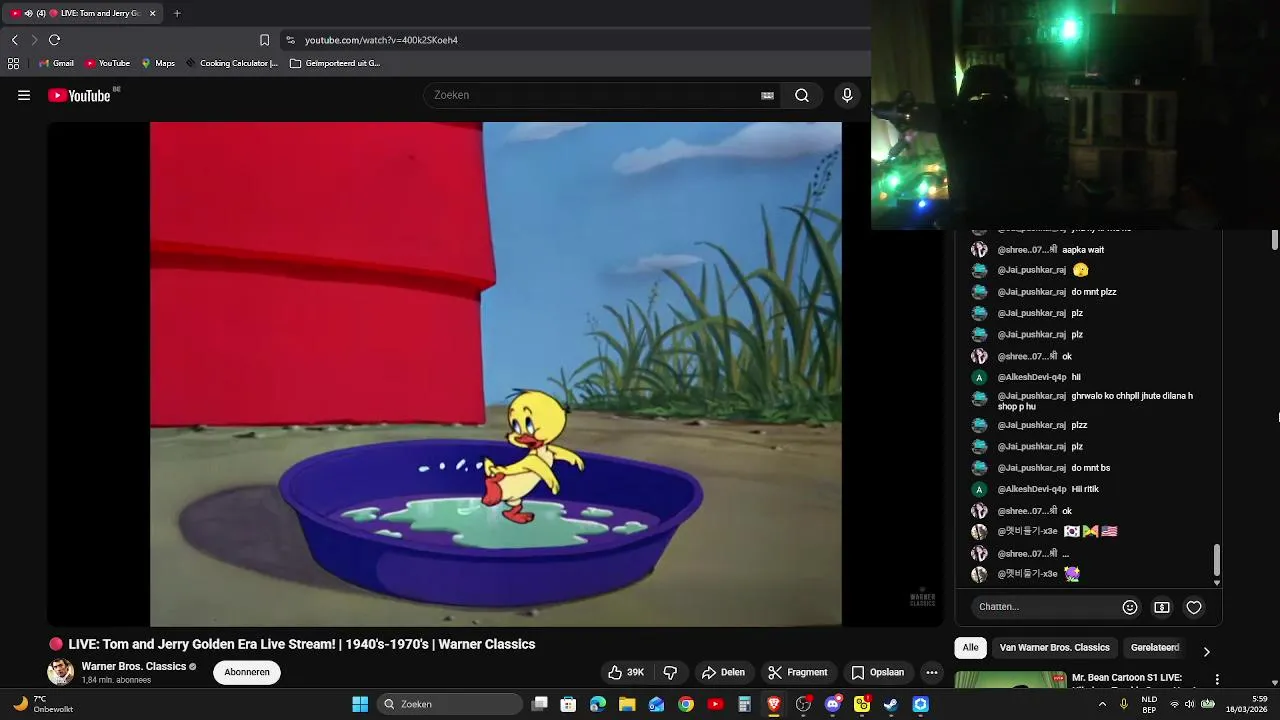The image size is (1280, 720).
Task: Open Google Chrome from the taskbar
Action: click(686, 704)
